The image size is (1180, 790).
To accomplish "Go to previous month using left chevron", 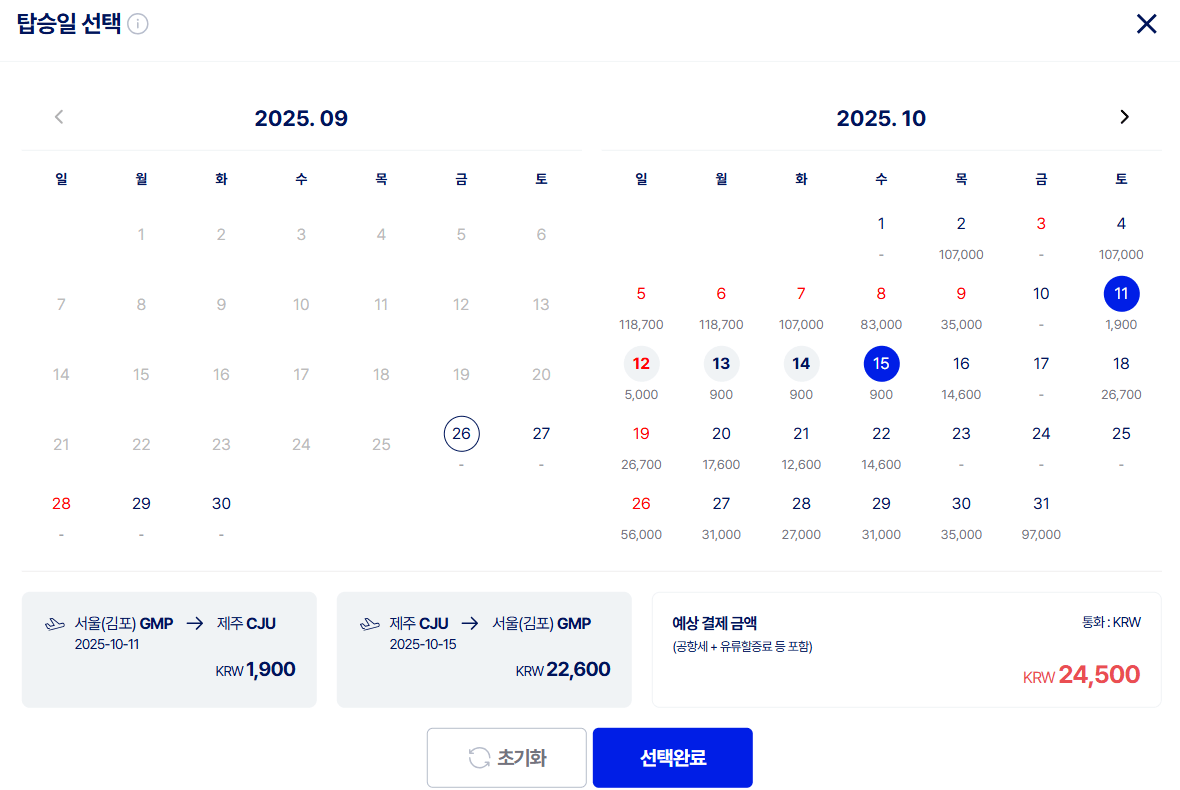I will [x=59, y=117].
